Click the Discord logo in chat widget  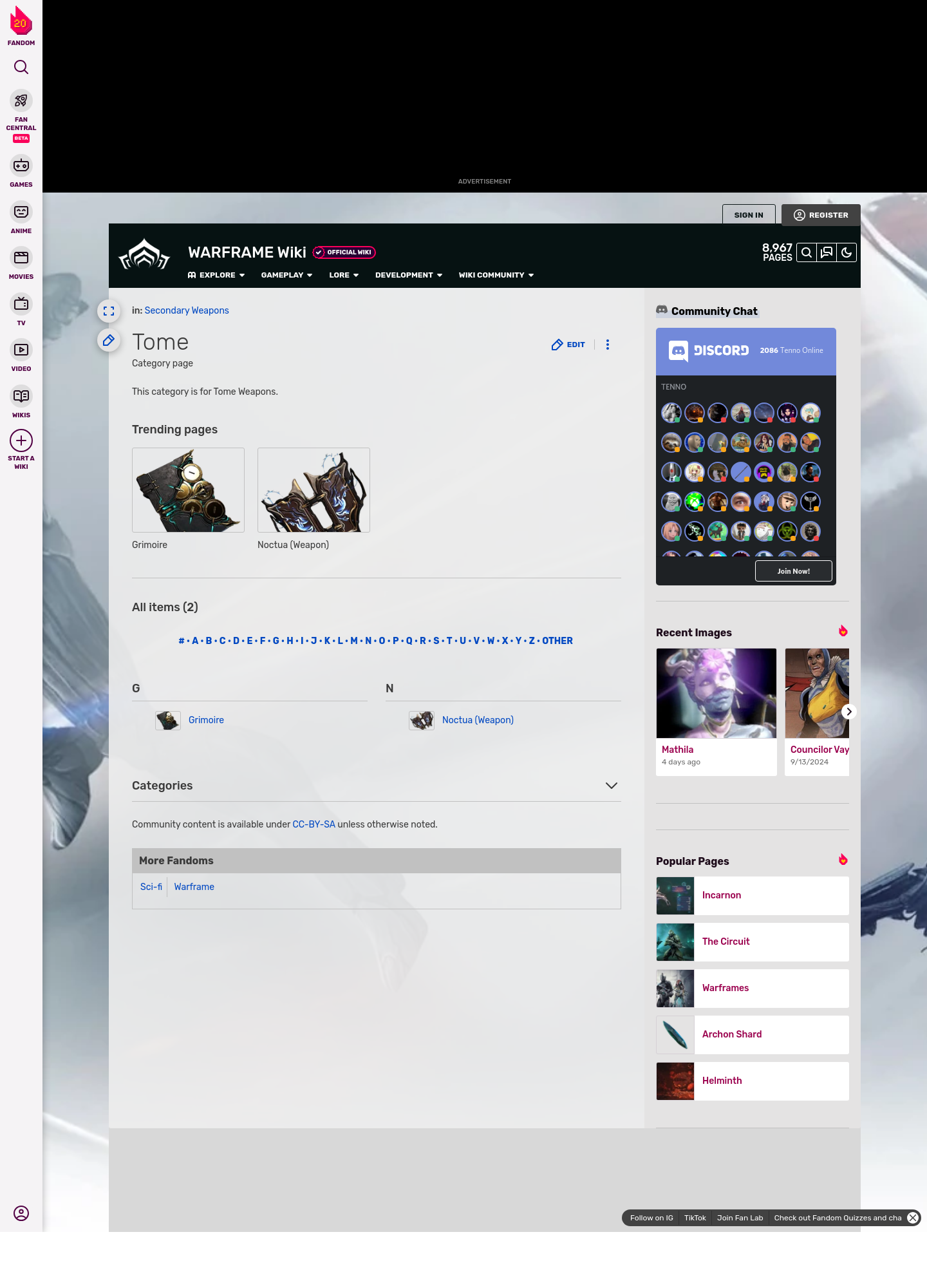click(709, 351)
